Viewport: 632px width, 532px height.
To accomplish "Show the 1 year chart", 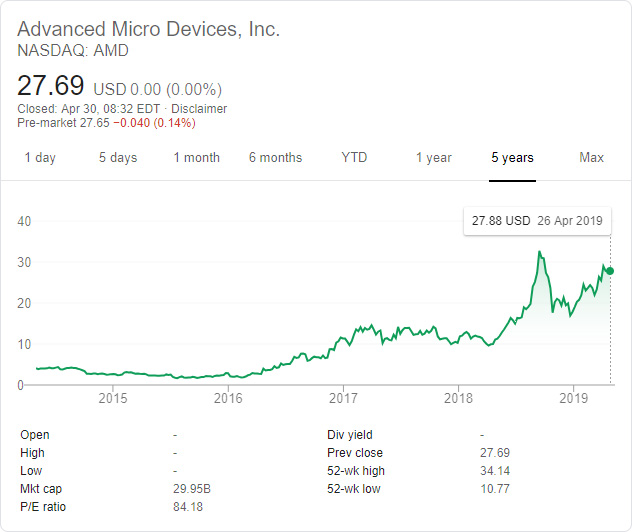I will [x=434, y=158].
